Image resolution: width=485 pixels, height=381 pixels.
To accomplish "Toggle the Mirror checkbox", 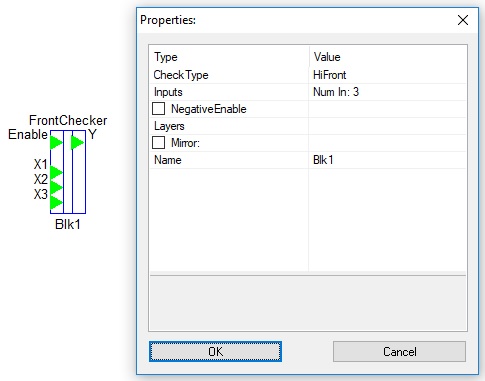I will coord(158,143).
